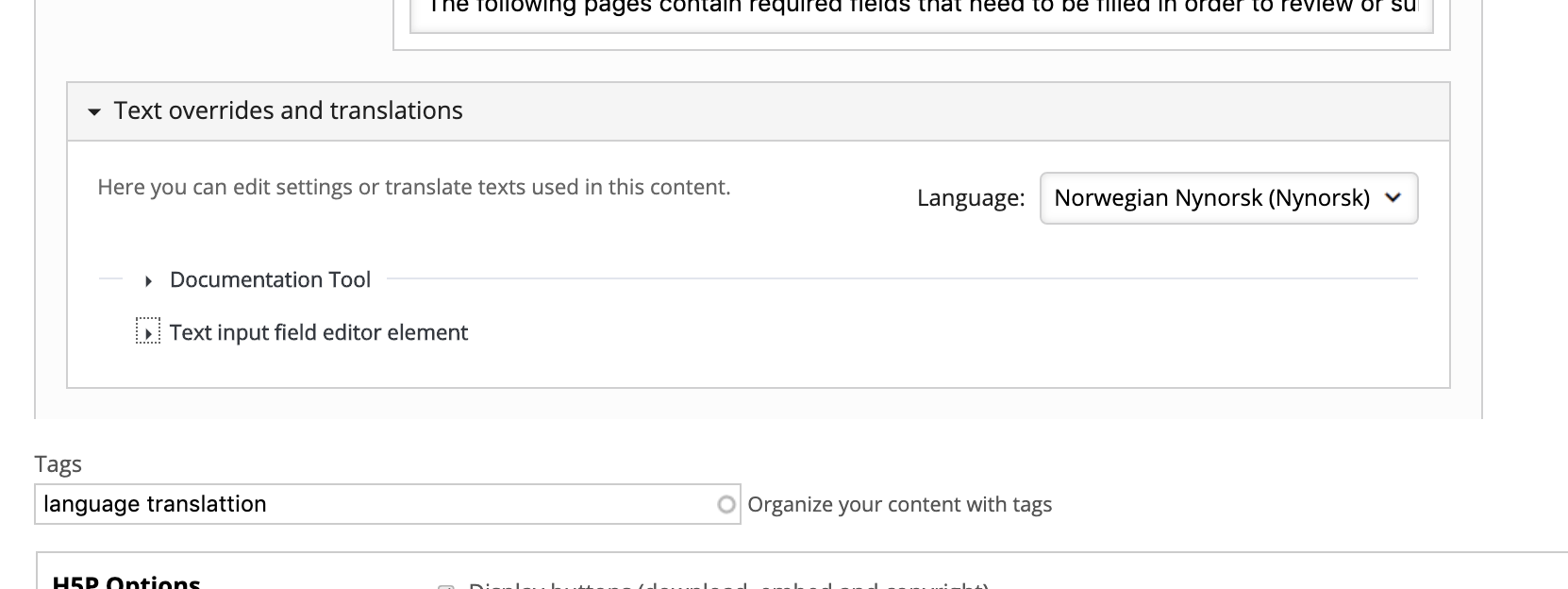
Task: Collapse the Text overrides and translations arrow
Action: point(93,112)
